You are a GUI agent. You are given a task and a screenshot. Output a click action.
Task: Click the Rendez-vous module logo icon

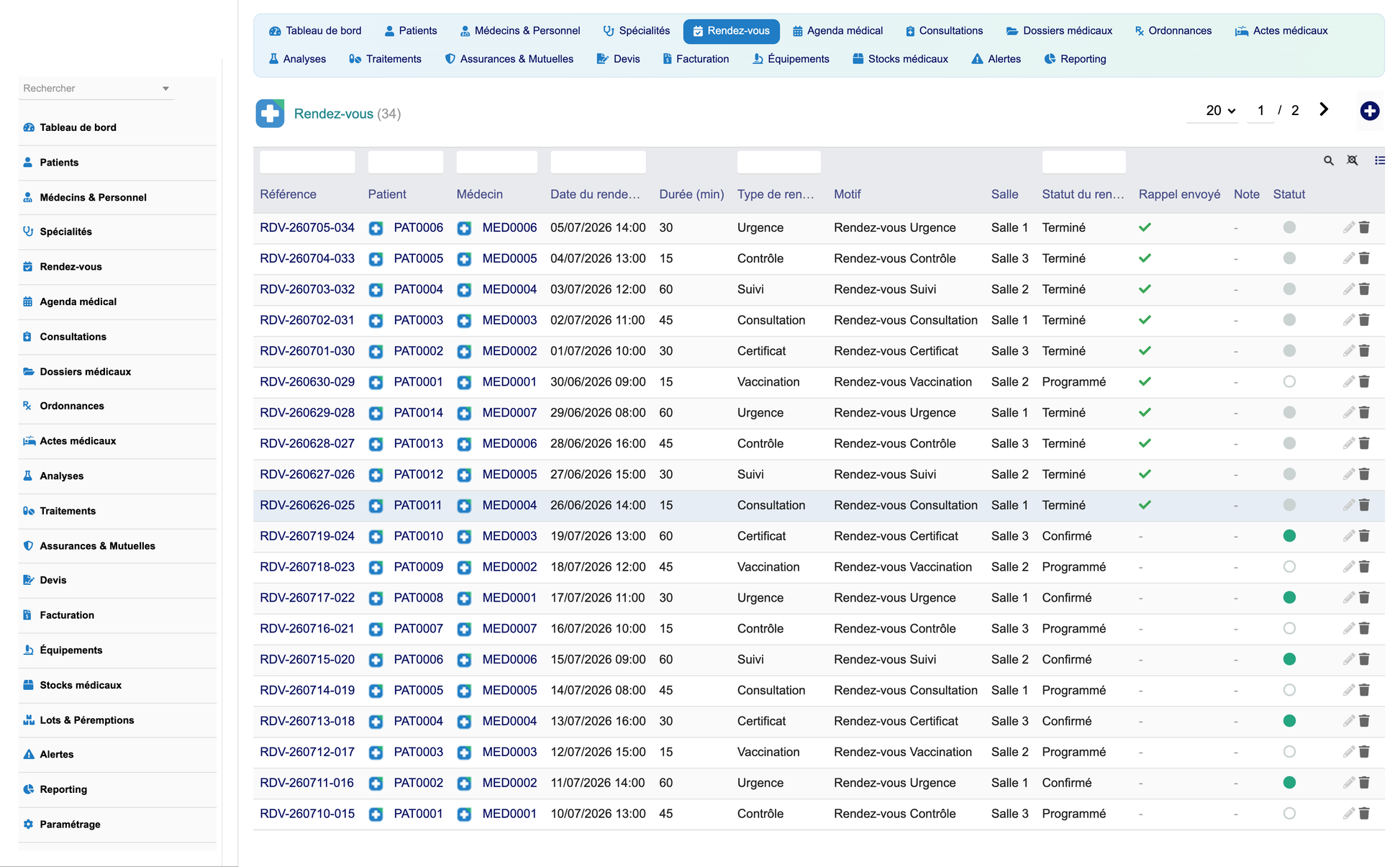(270, 114)
